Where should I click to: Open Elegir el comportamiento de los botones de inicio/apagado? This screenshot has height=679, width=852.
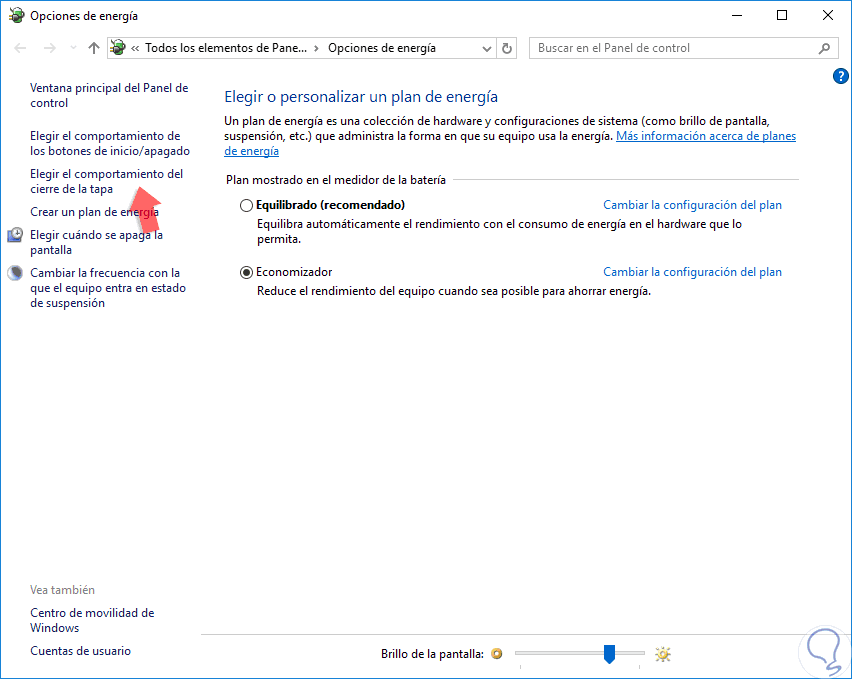pyautogui.click(x=110, y=143)
